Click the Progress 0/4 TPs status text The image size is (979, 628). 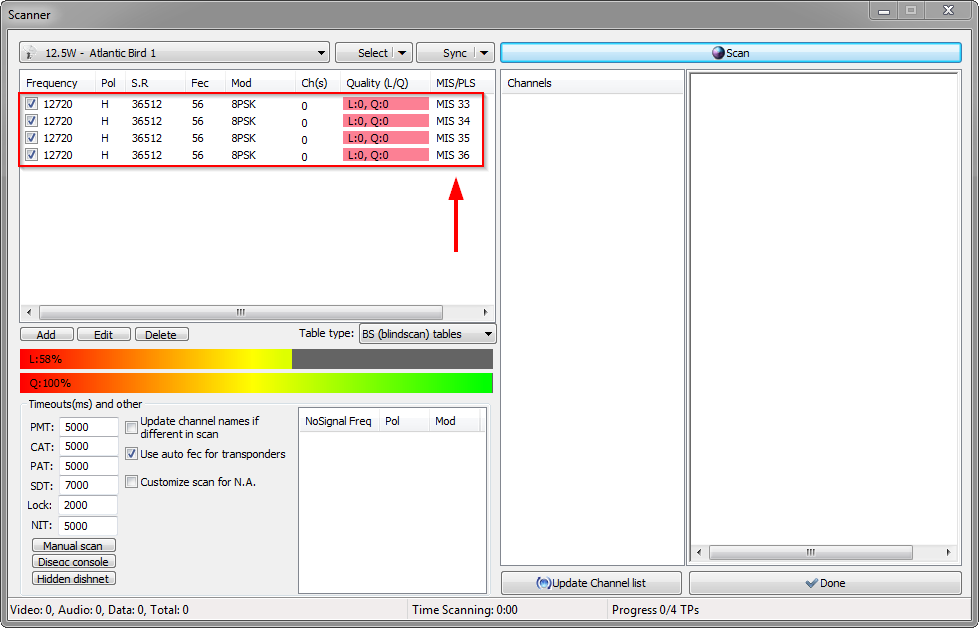656,610
